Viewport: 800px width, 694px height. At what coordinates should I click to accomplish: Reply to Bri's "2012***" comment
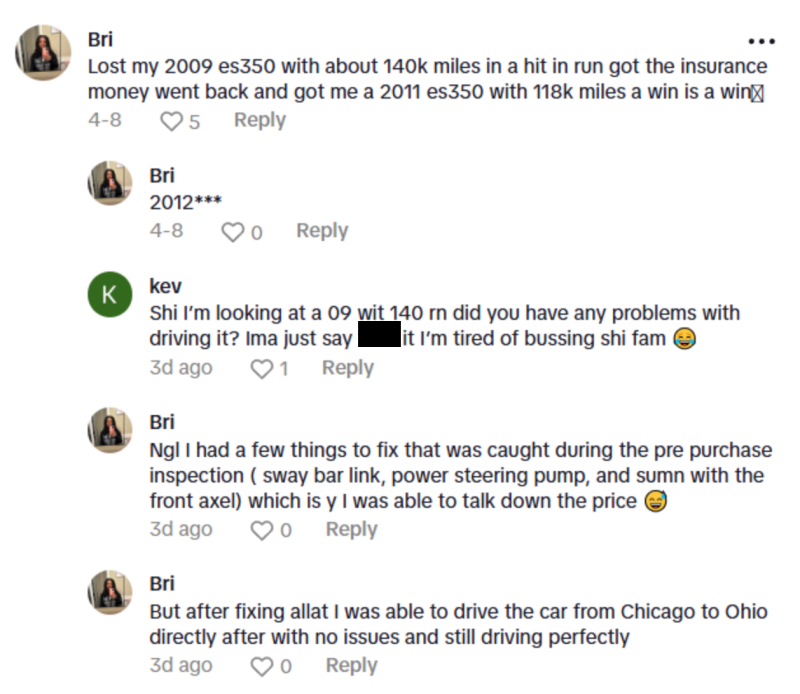[321, 231]
